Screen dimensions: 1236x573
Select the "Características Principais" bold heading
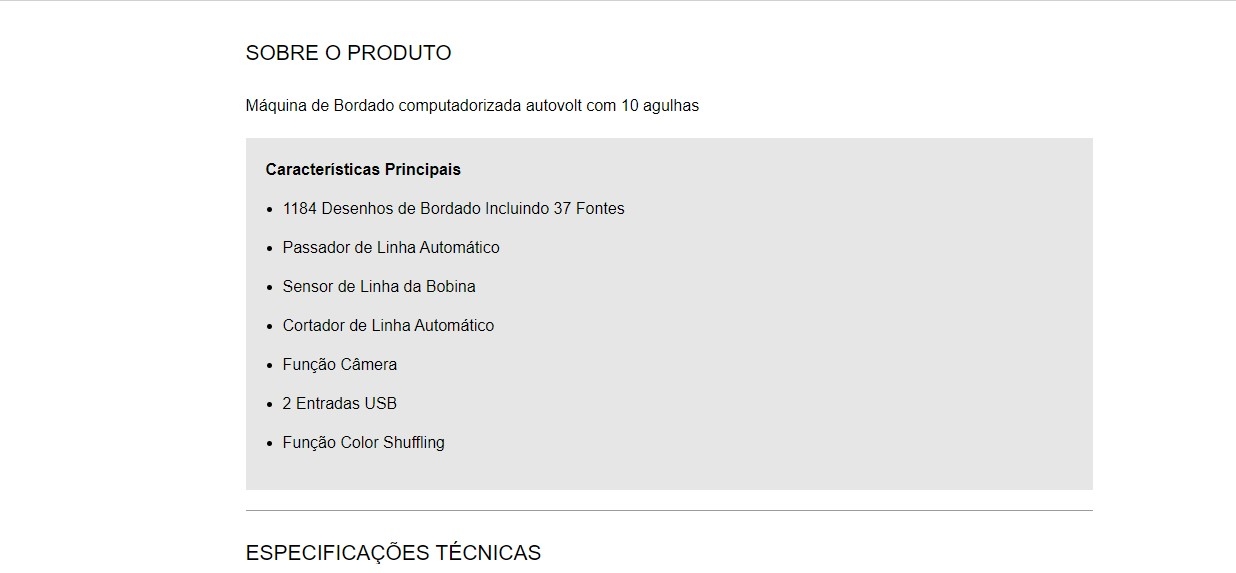pos(363,170)
